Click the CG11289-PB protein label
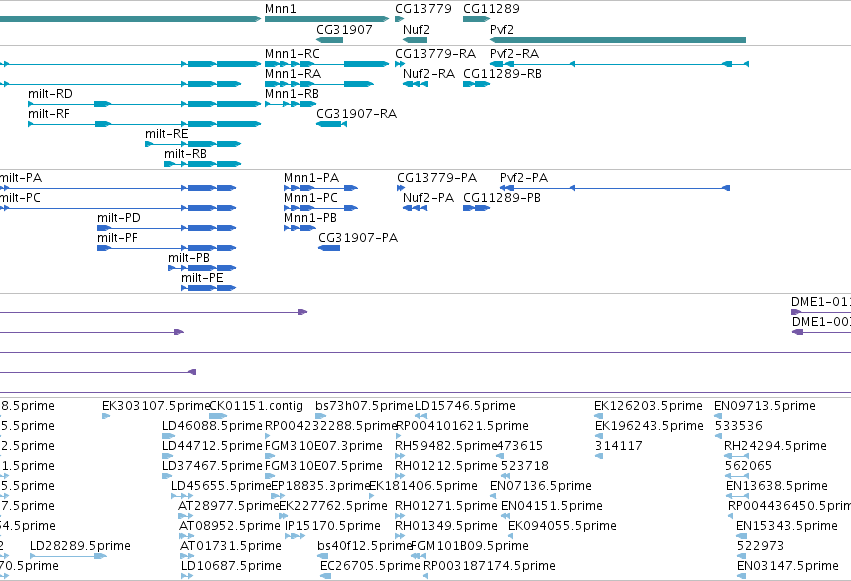Viewport: 851px width, 581px height. tap(502, 198)
